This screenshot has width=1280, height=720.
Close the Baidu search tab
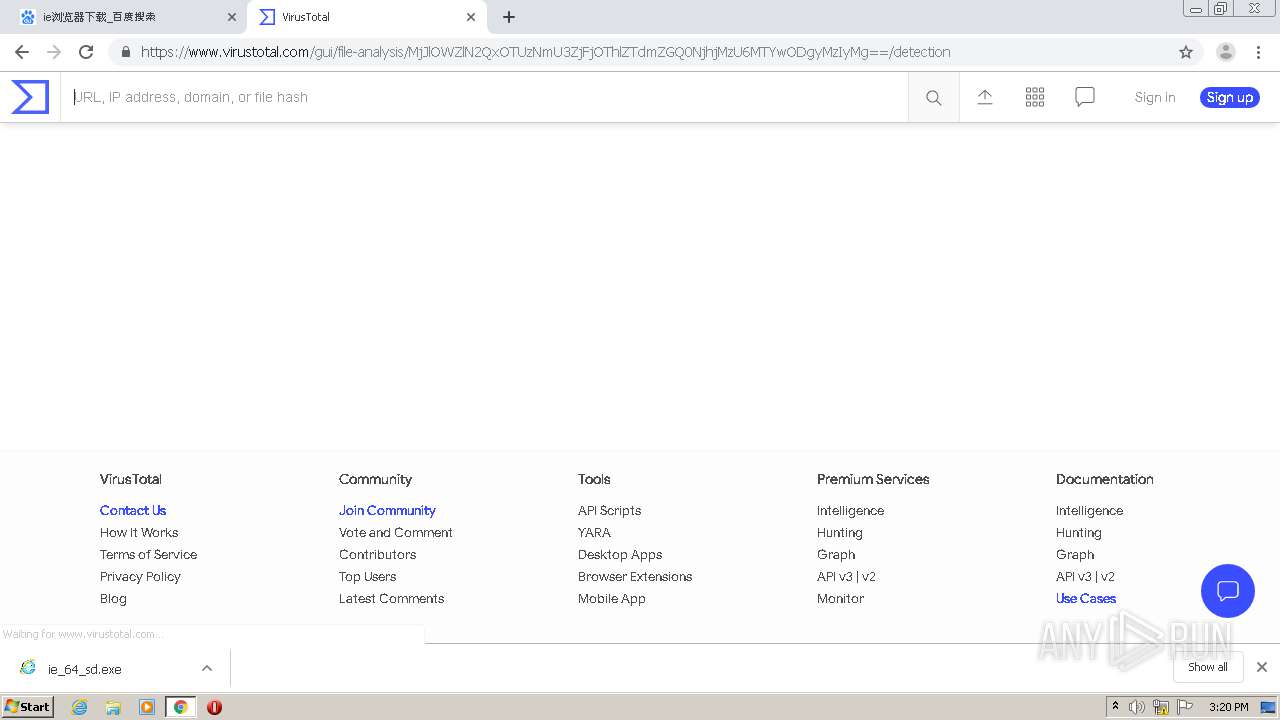(x=232, y=17)
